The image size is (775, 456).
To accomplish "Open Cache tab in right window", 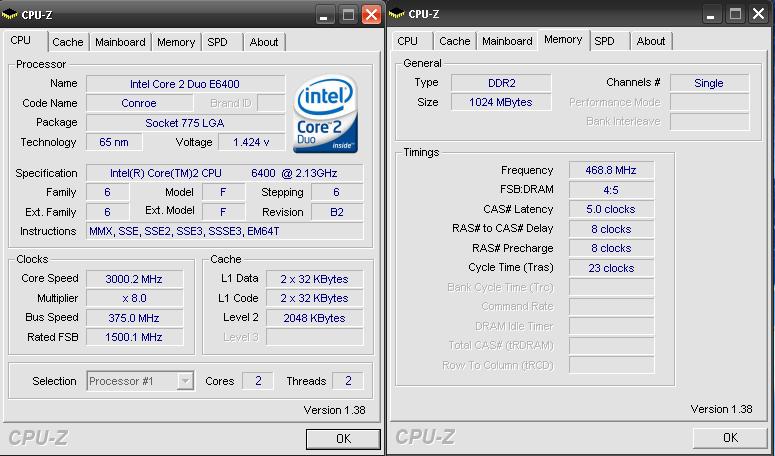I will pos(455,41).
